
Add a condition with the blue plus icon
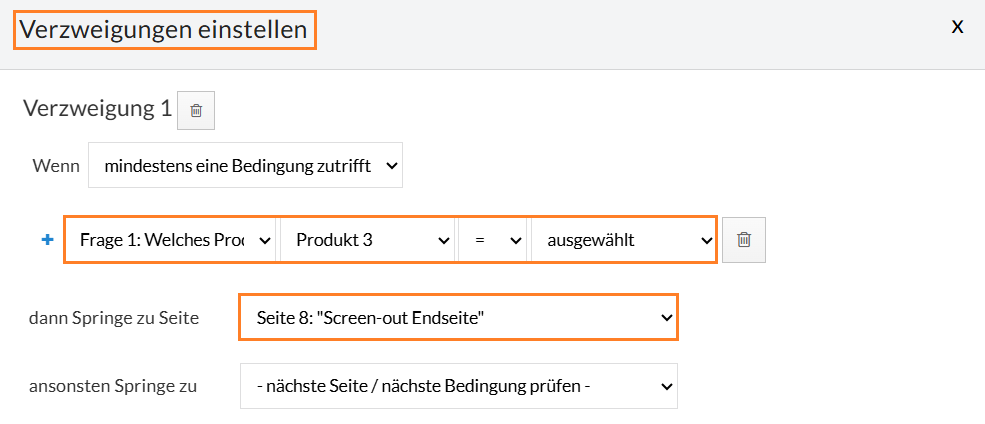point(46,240)
